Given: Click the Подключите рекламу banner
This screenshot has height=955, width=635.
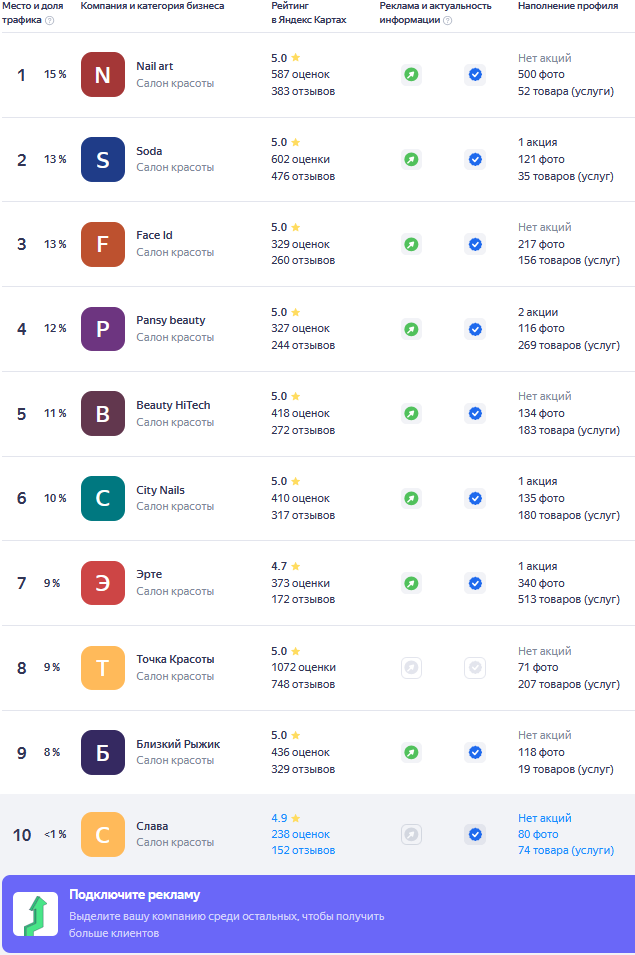Looking at the screenshot, I should point(317,914).
